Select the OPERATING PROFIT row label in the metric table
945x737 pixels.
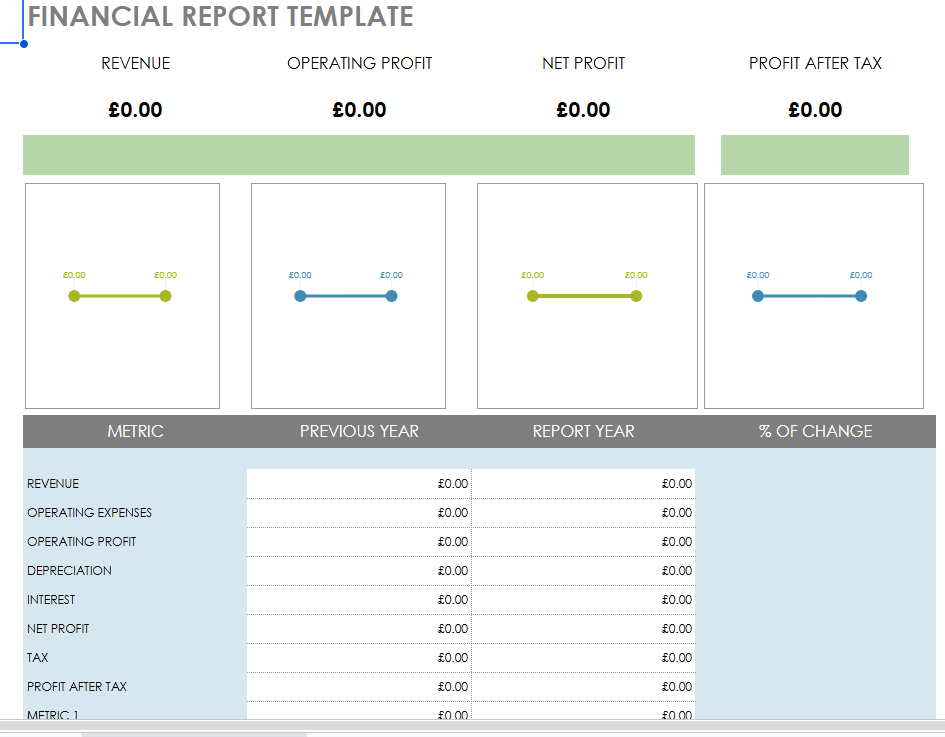tap(81, 542)
